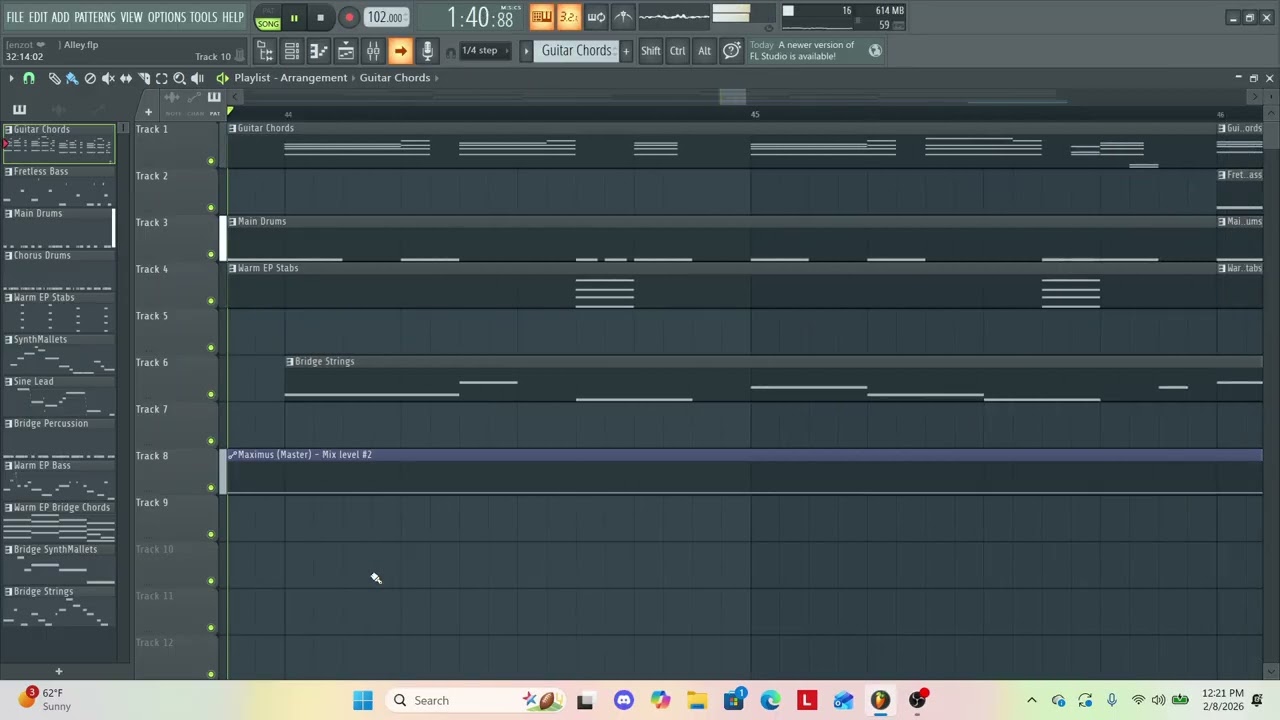Open the VIEW menu
The height and width of the screenshot is (720, 1280).
click(x=132, y=18)
